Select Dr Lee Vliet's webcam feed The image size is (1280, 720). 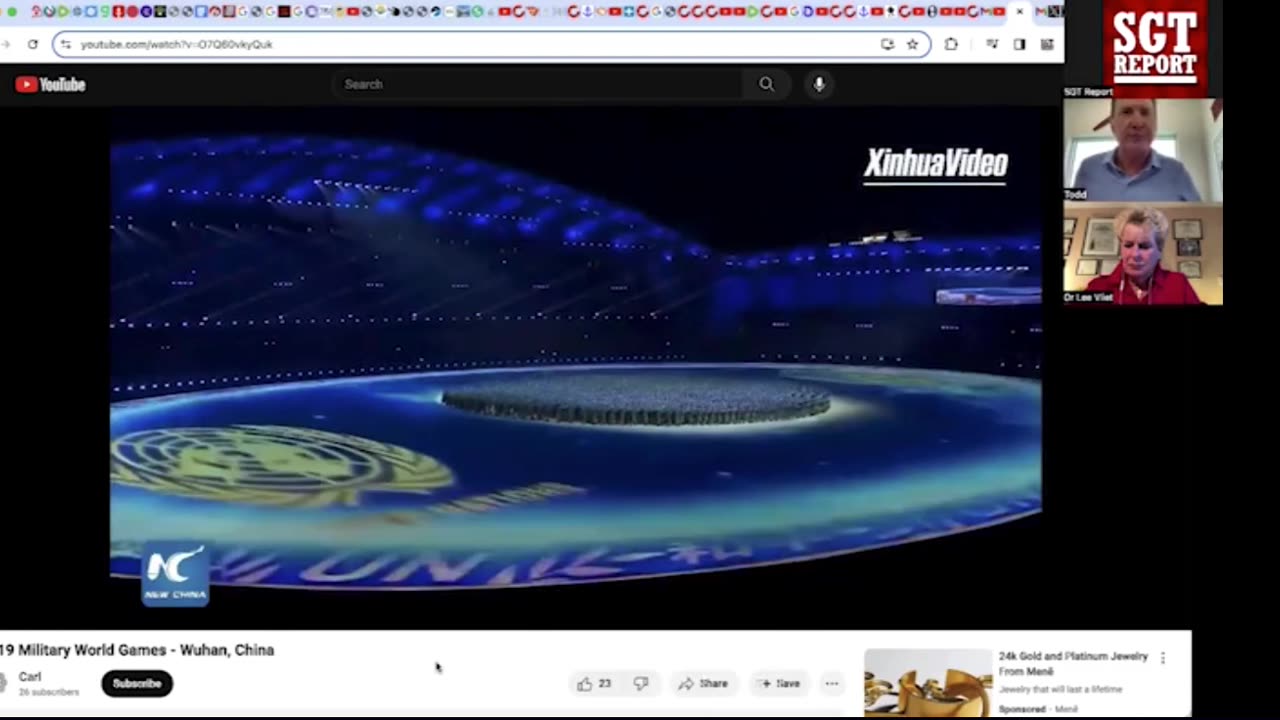tap(1142, 254)
